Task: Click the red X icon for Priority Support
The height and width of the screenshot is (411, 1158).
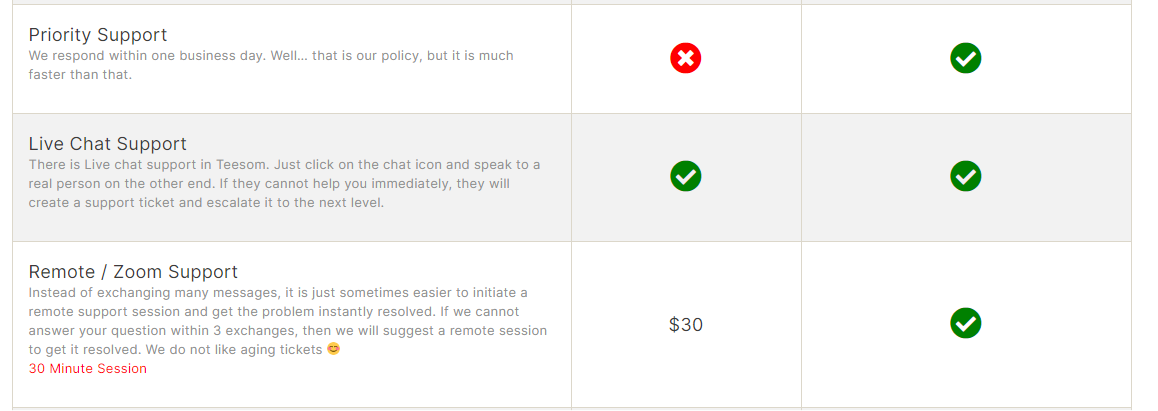Action: point(686,58)
